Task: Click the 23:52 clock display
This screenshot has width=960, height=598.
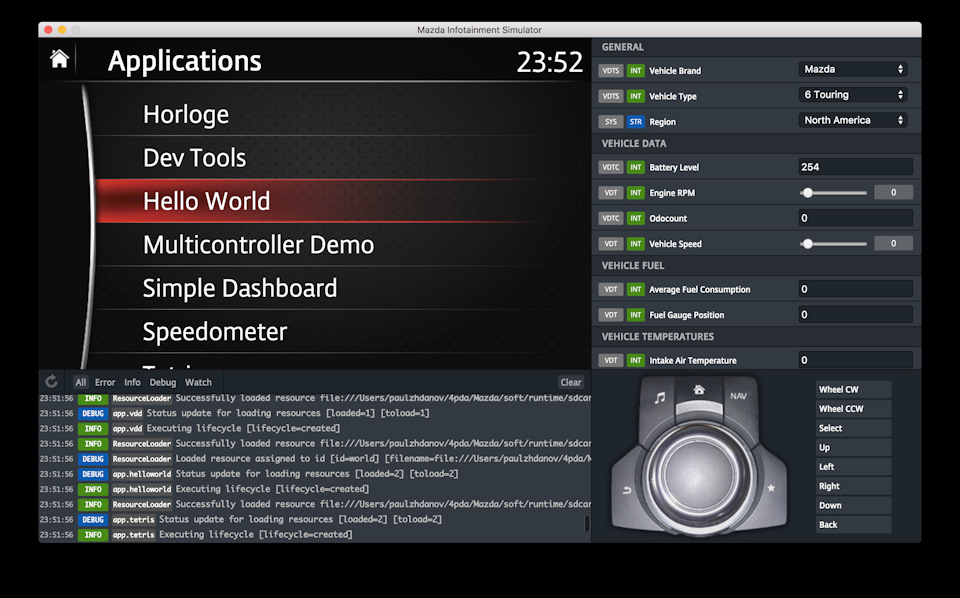Action: (x=549, y=62)
